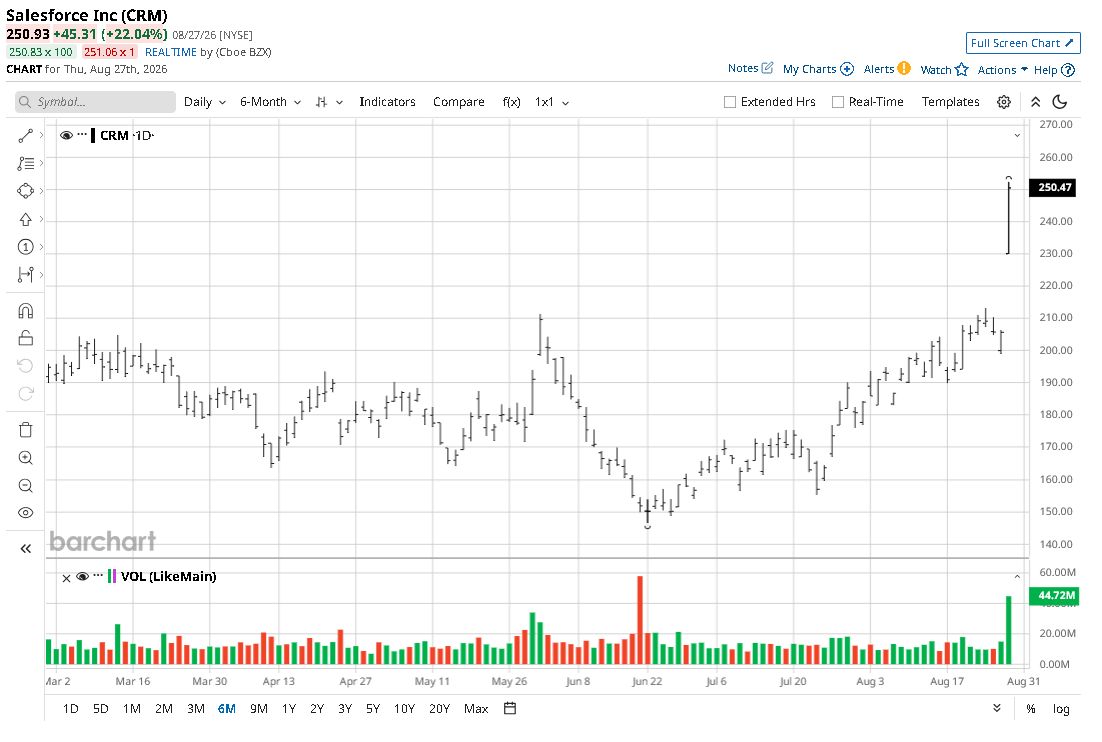Choose the arrow marker tool
This screenshot has height=742, width=1102.
pos(25,219)
